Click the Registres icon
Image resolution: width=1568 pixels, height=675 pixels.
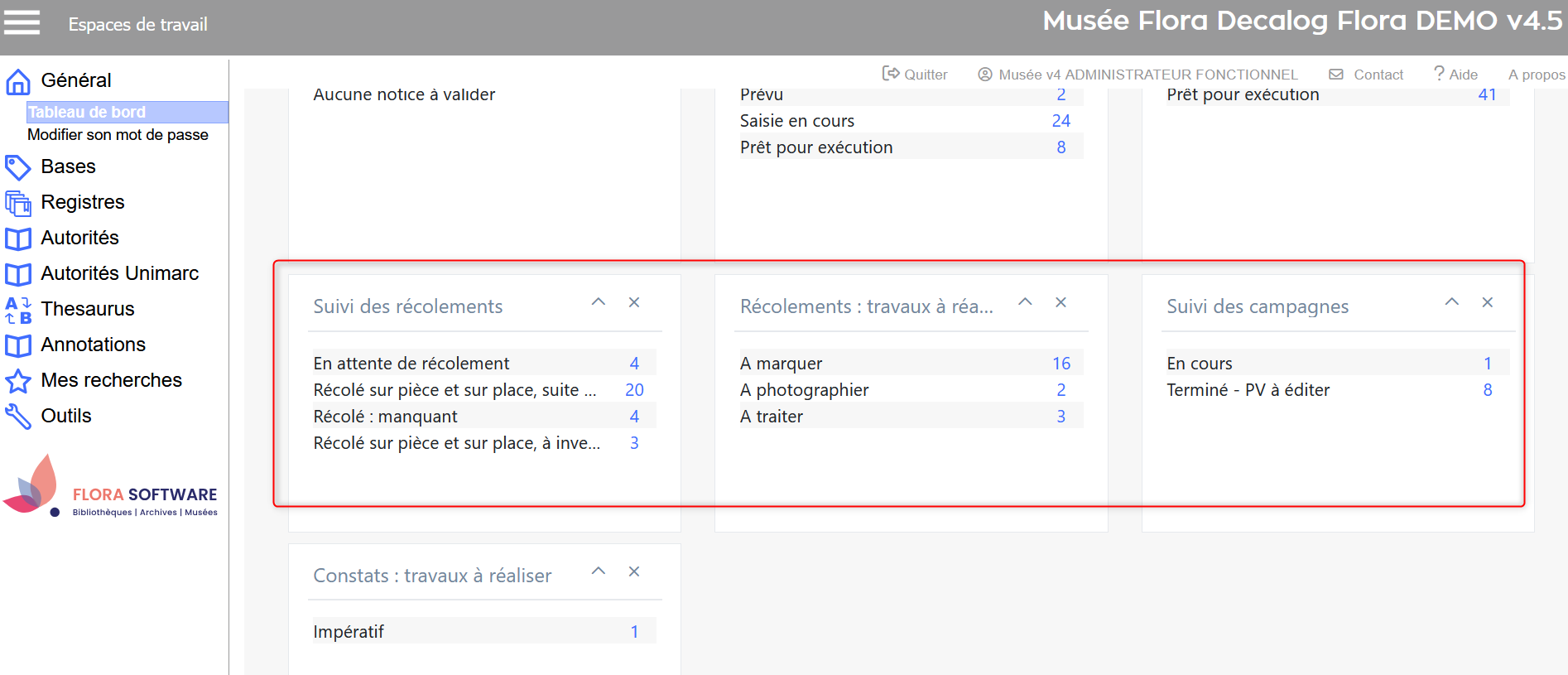tap(18, 203)
